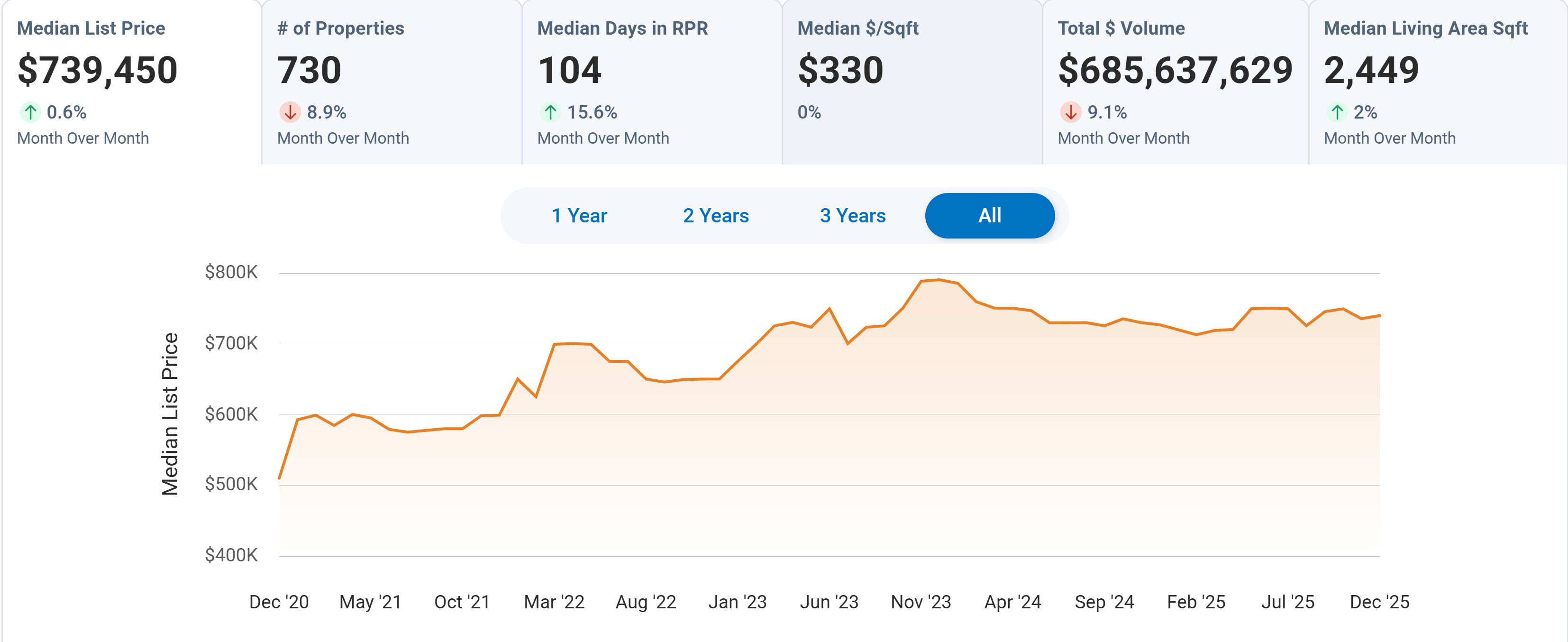Select the 1 Year range
Image resolution: width=1568 pixels, height=642 pixels.
(579, 216)
